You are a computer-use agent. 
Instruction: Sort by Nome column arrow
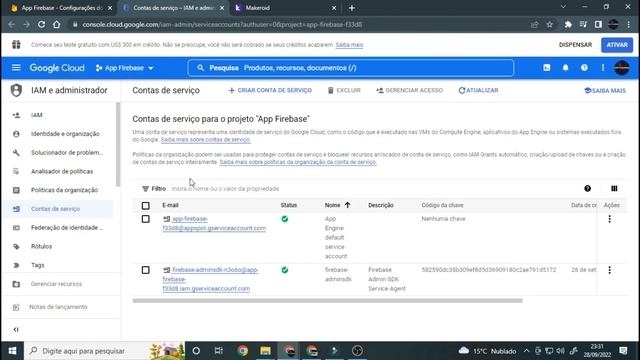coord(347,205)
